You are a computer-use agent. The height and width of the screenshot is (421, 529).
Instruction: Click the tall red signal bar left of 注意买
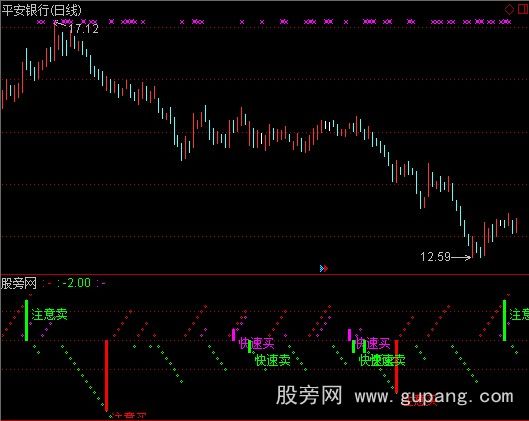[x=106, y=375]
